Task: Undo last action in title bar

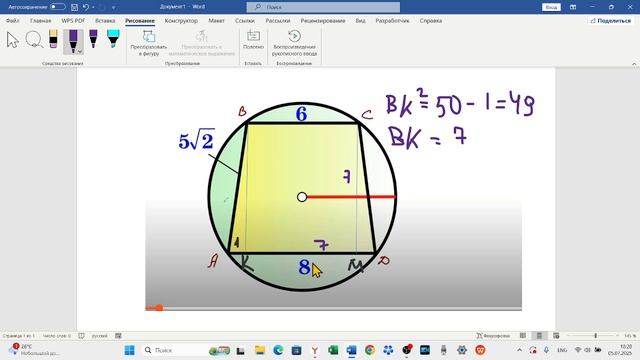Action: (85, 7)
